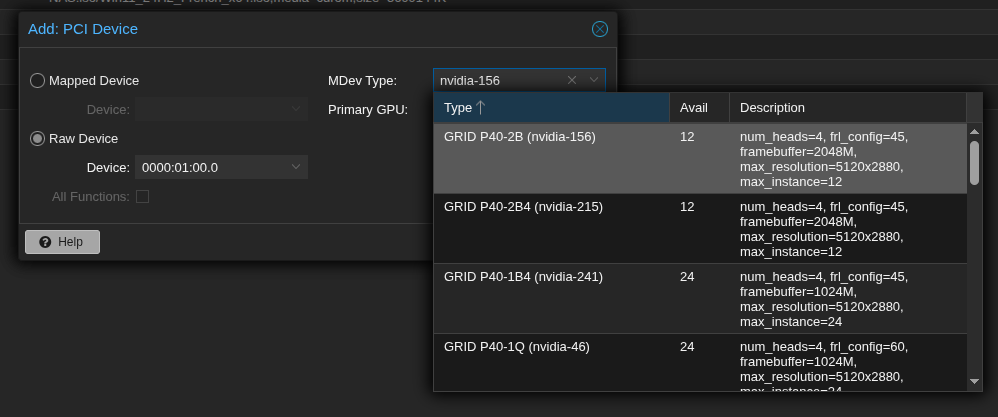The height and width of the screenshot is (417, 998).
Task: Click the Add: PCI Device title
Action: (83, 29)
